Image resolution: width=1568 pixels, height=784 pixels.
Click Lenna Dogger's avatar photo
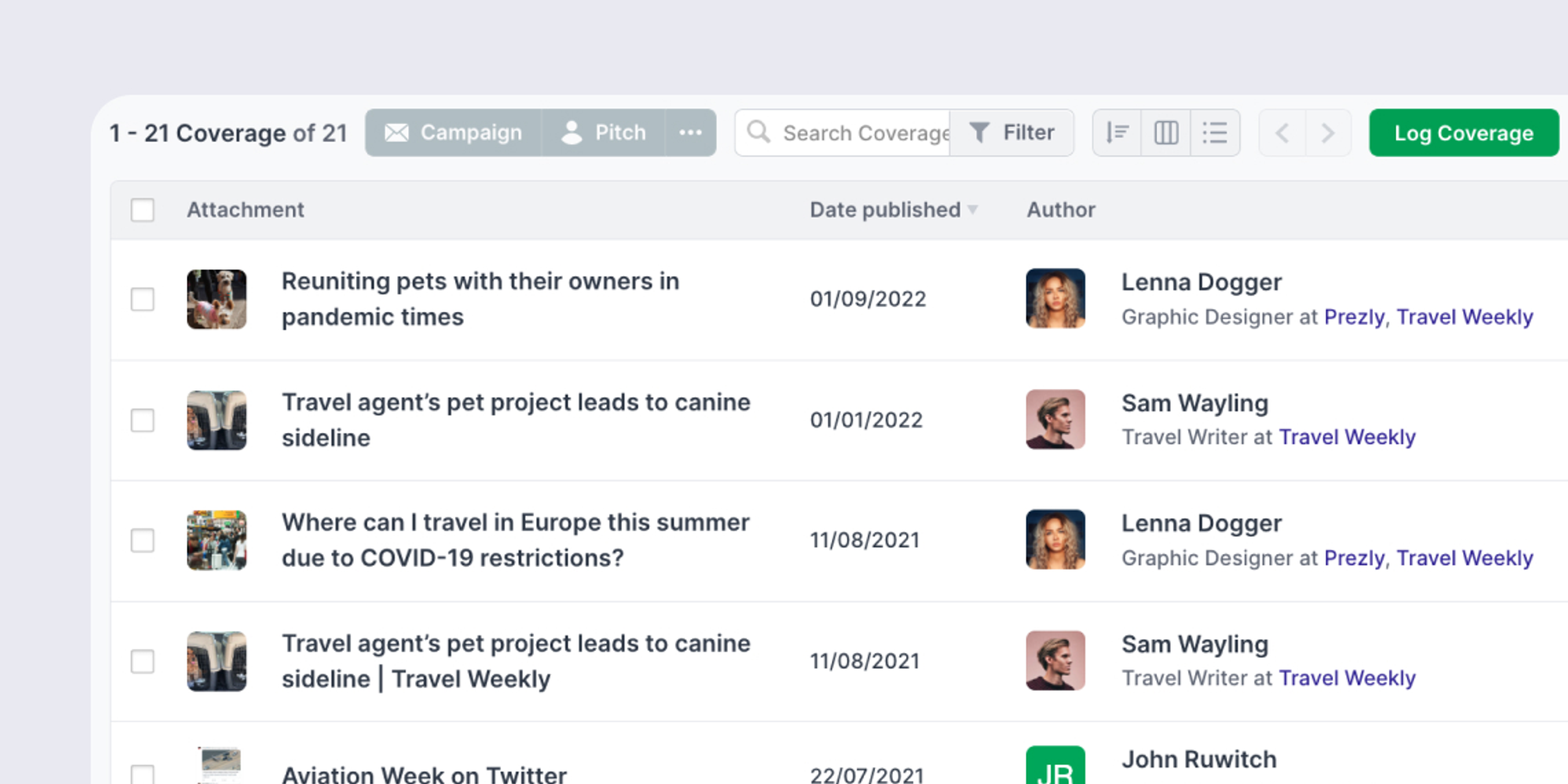coord(1055,299)
